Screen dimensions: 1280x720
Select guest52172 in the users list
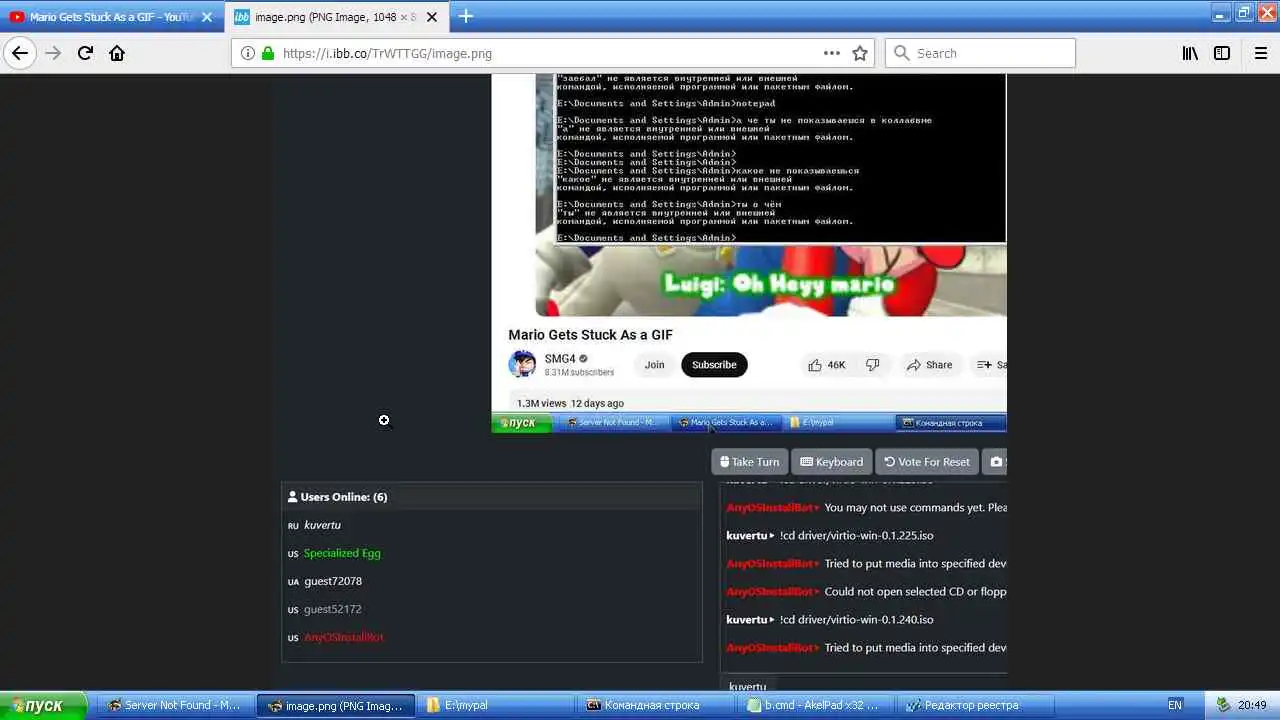333,609
